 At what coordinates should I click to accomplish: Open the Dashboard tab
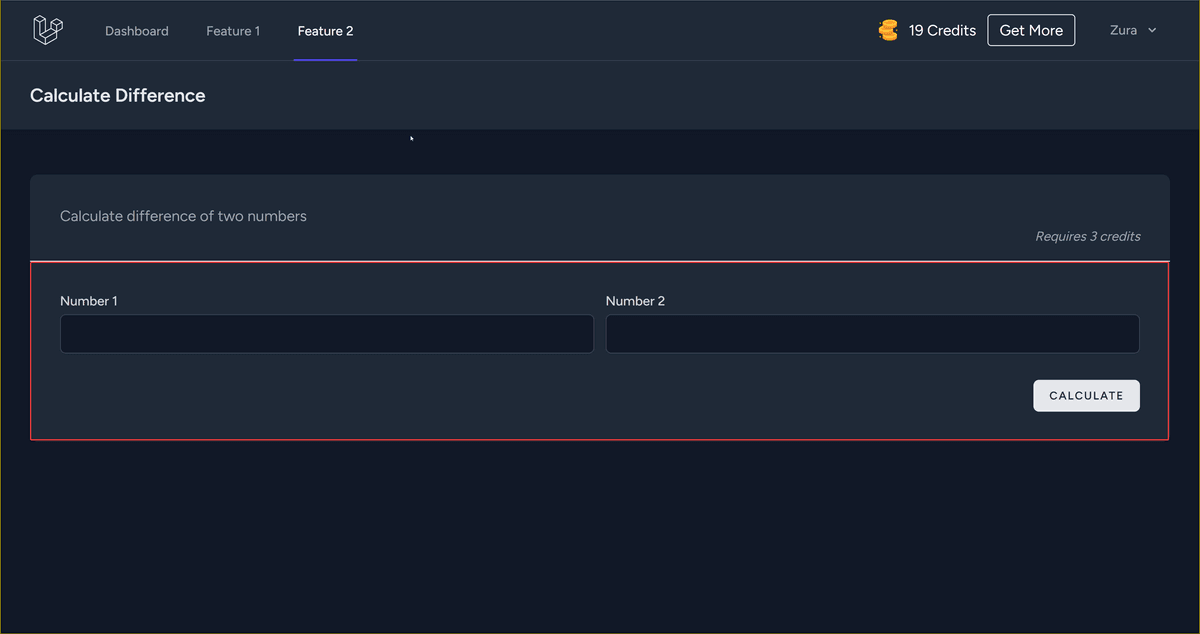137,31
